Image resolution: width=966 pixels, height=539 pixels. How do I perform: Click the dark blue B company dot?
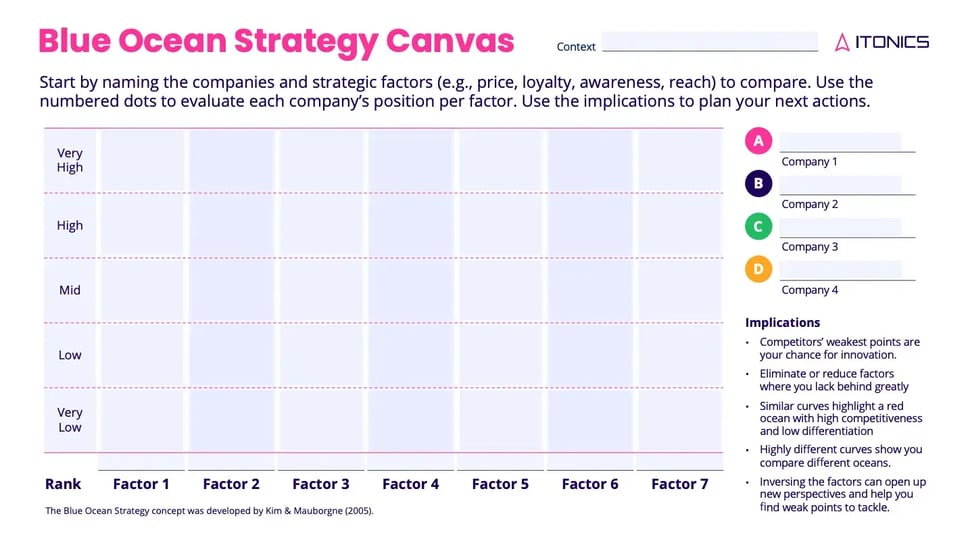759,184
